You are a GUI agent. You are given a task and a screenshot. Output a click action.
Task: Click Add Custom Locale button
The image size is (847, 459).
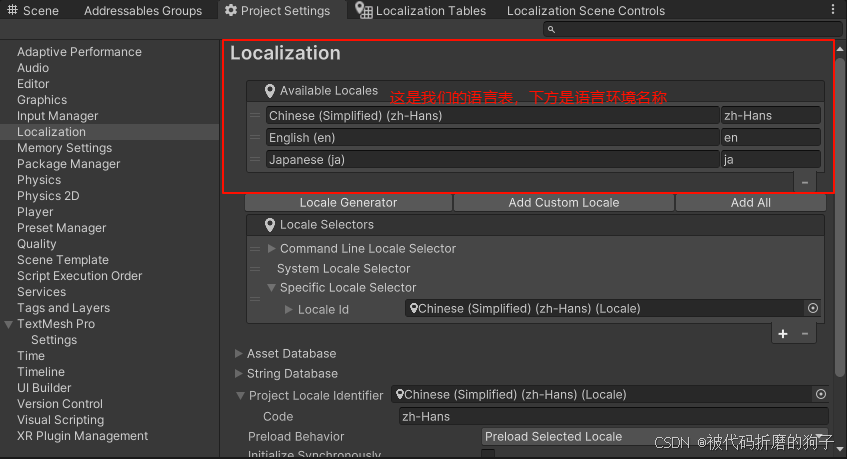pyautogui.click(x=564, y=202)
